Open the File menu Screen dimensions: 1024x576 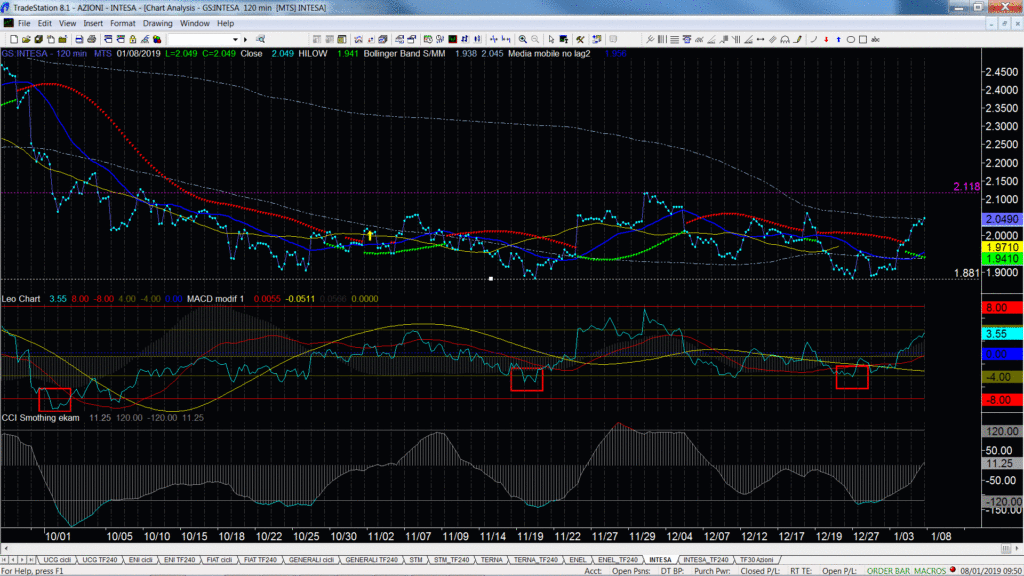[24, 24]
